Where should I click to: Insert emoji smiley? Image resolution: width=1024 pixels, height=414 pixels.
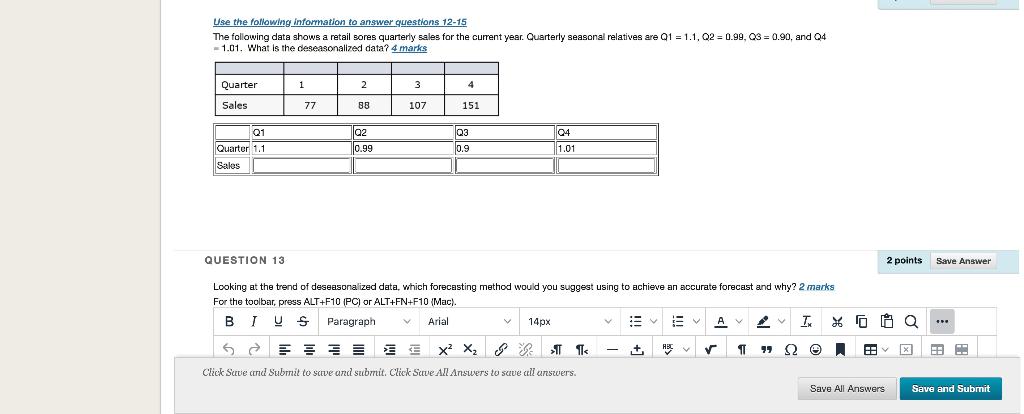[816, 349]
